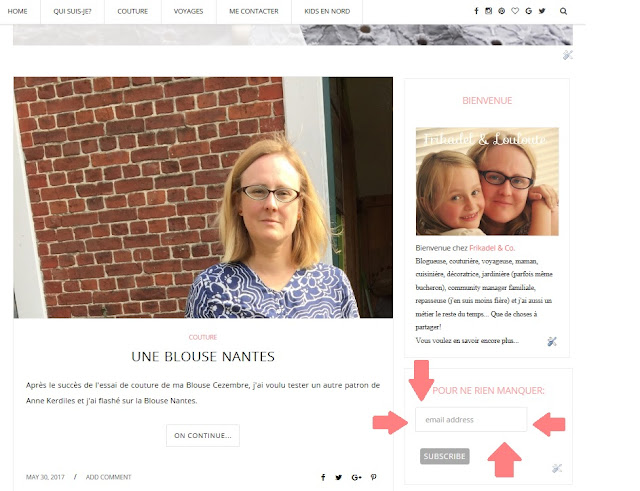The width and height of the screenshot is (640, 491).
Task: Open the Instagram icon in the top bar
Action: (488, 11)
